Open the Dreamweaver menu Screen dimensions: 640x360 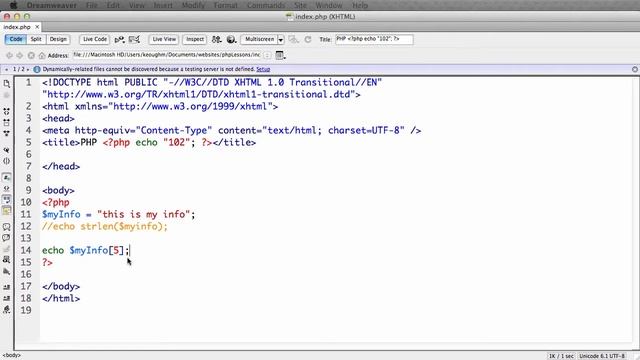click(51, 5)
